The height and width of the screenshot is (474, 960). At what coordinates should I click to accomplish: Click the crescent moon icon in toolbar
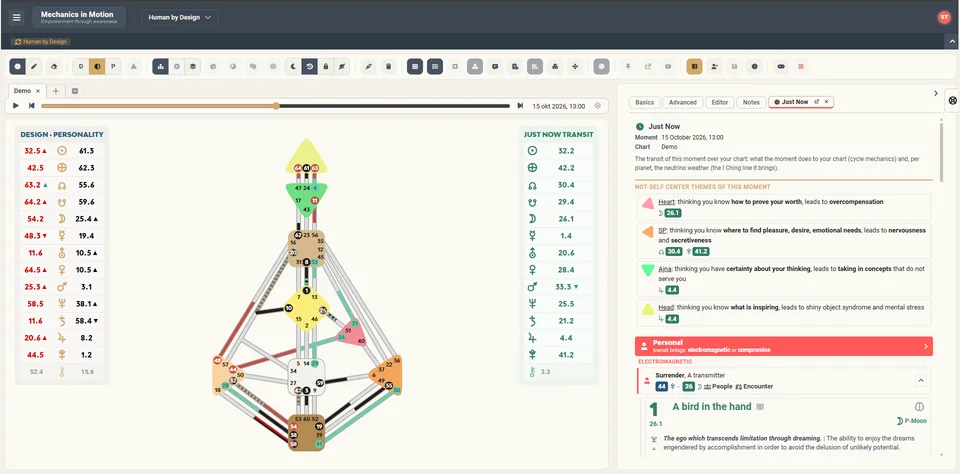click(x=294, y=66)
